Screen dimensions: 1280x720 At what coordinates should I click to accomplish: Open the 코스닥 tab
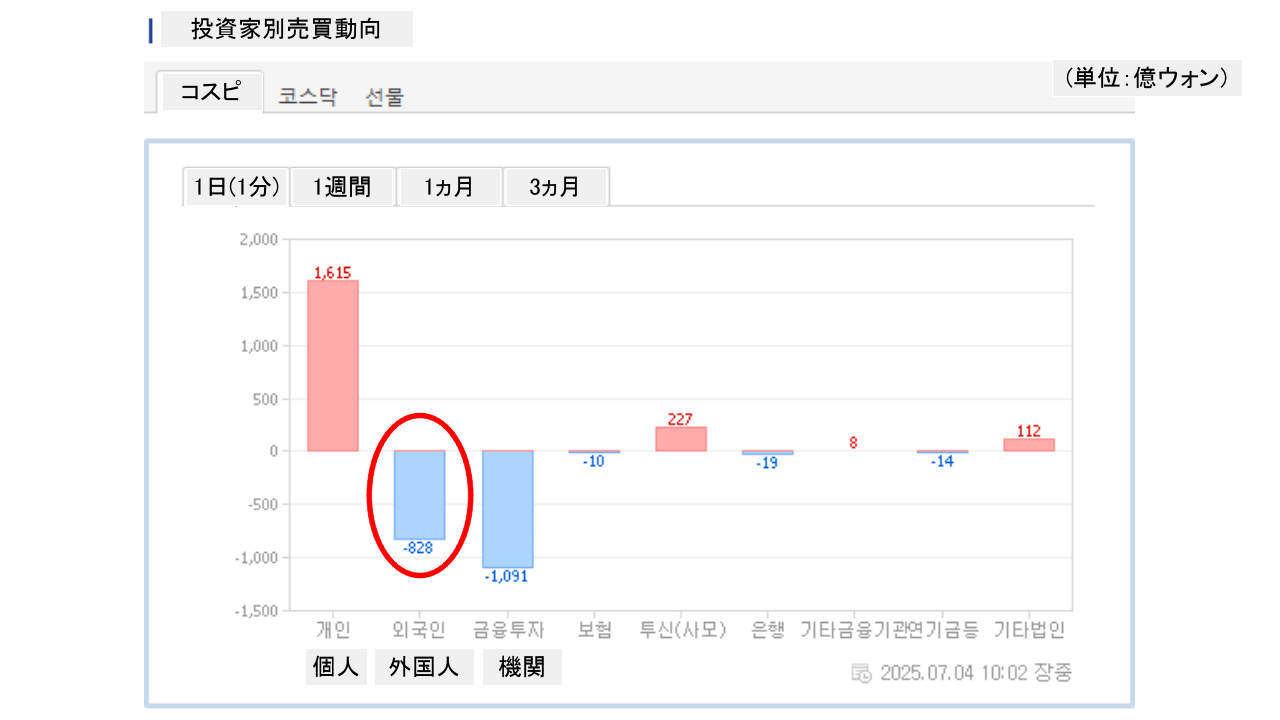[308, 97]
